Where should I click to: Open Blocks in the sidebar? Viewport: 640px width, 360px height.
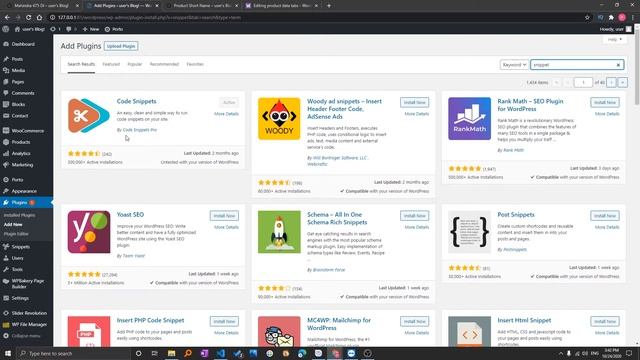(18, 104)
